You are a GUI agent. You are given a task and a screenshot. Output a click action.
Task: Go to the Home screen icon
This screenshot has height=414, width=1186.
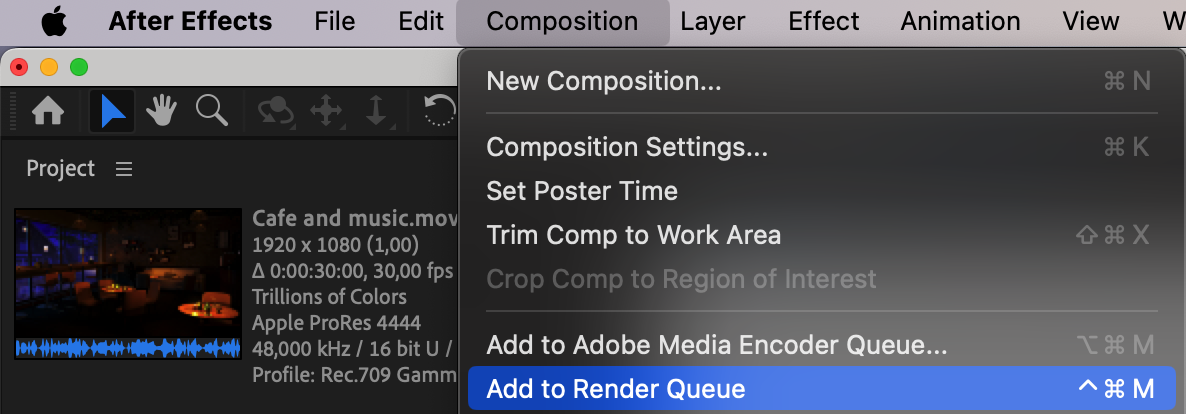48,112
